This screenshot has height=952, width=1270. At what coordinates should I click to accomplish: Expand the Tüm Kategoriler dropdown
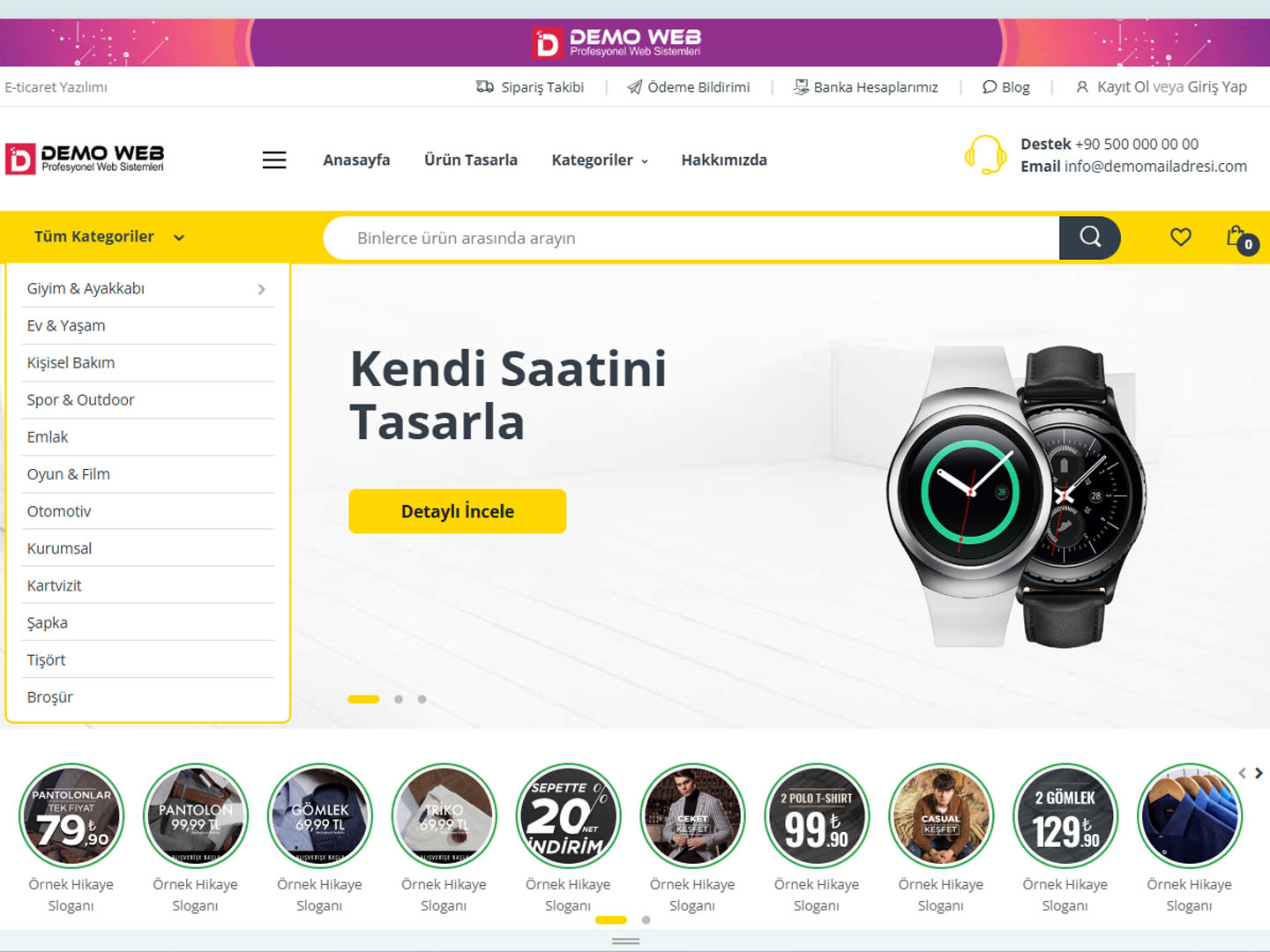pyautogui.click(x=109, y=236)
